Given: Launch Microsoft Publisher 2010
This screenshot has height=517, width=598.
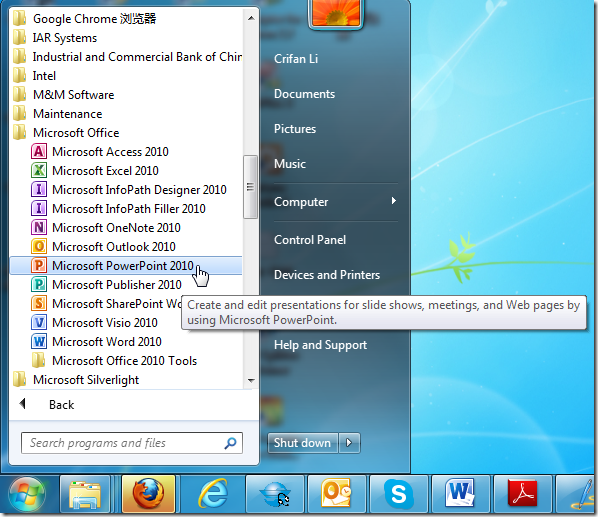Looking at the screenshot, I should pyautogui.click(x=126, y=284).
